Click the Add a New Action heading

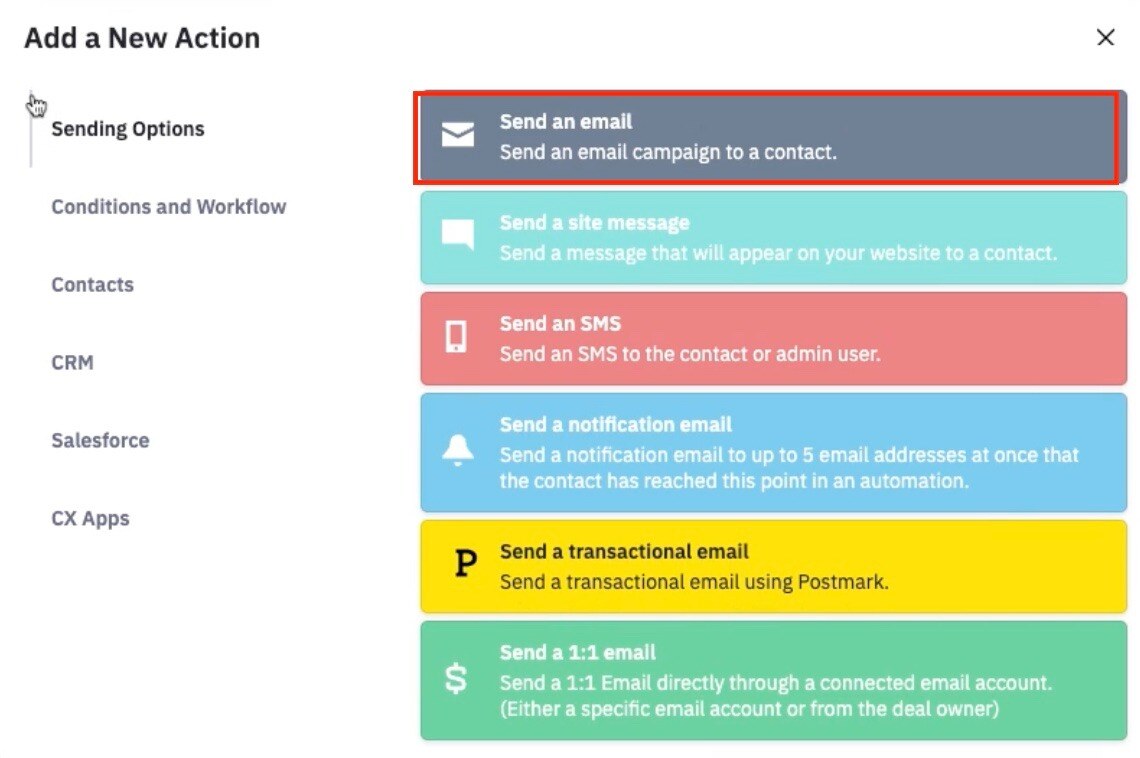click(142, 38)
